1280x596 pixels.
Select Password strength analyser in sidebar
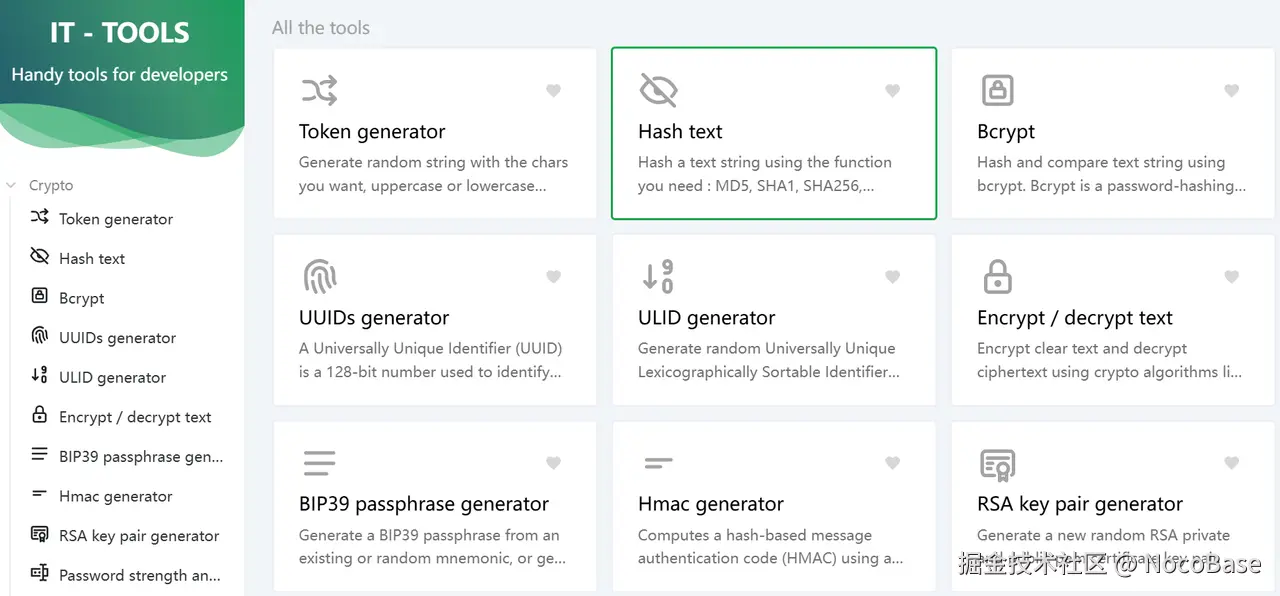(x=139, y=575)
